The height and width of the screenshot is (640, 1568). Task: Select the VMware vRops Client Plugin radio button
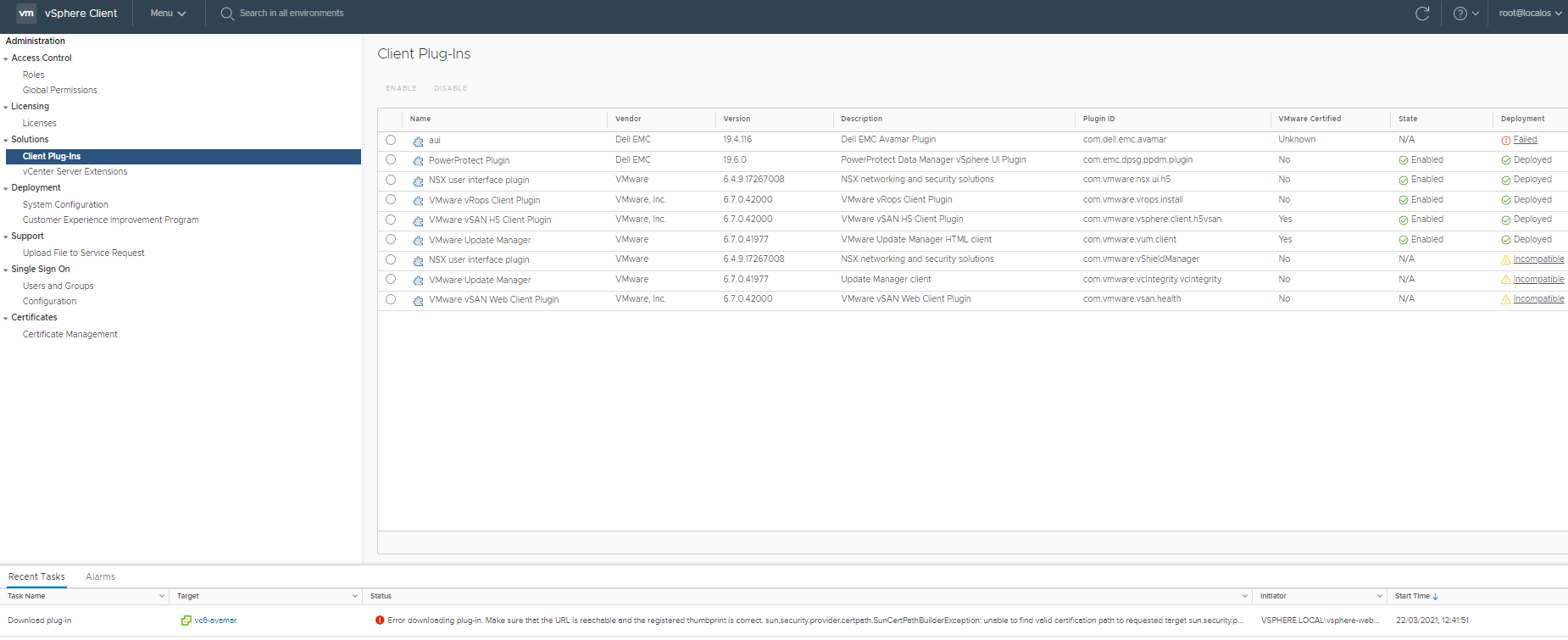[391, 200]
